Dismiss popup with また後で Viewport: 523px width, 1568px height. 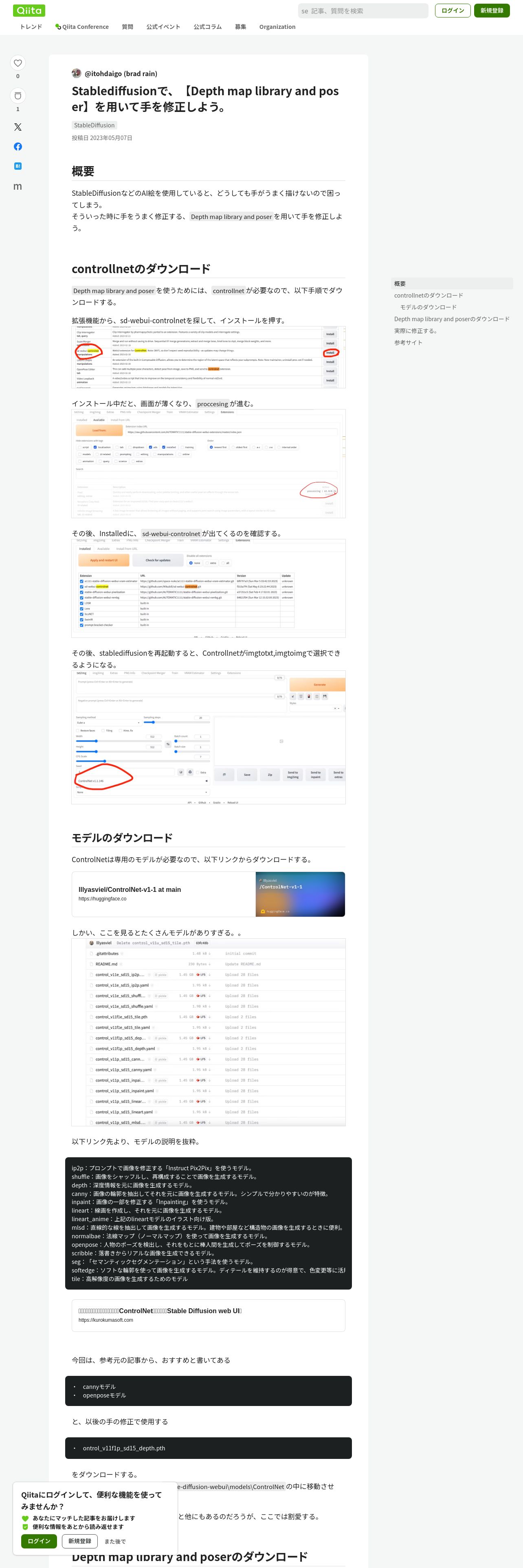pos(115,1541)
